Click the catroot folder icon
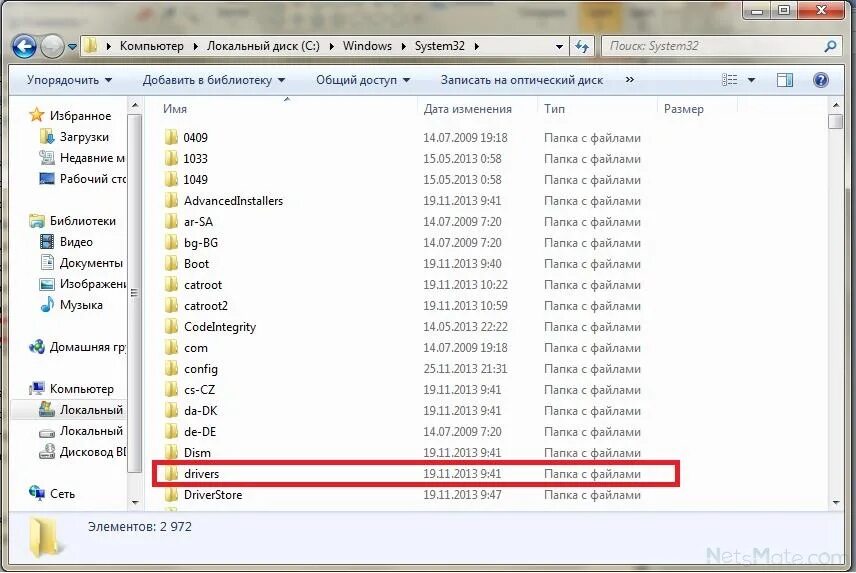The image size is (856, 573). [x=171, y=284]
